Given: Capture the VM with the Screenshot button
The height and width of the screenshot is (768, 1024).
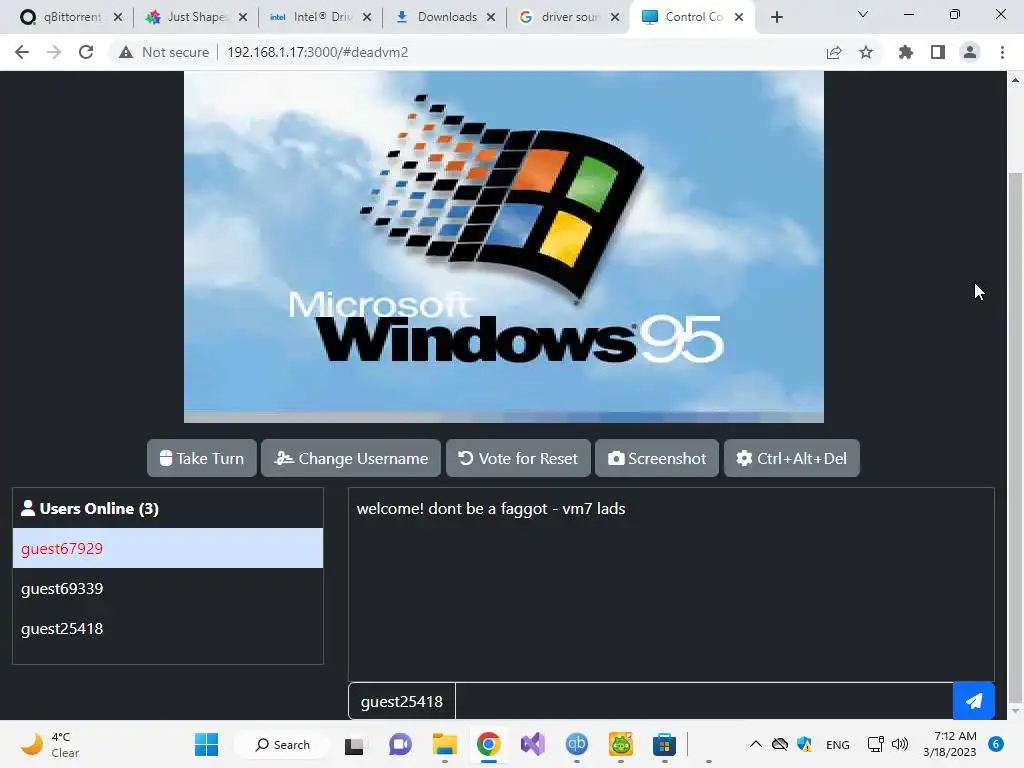Looking at the screenshot, I should tap(657, 458).
